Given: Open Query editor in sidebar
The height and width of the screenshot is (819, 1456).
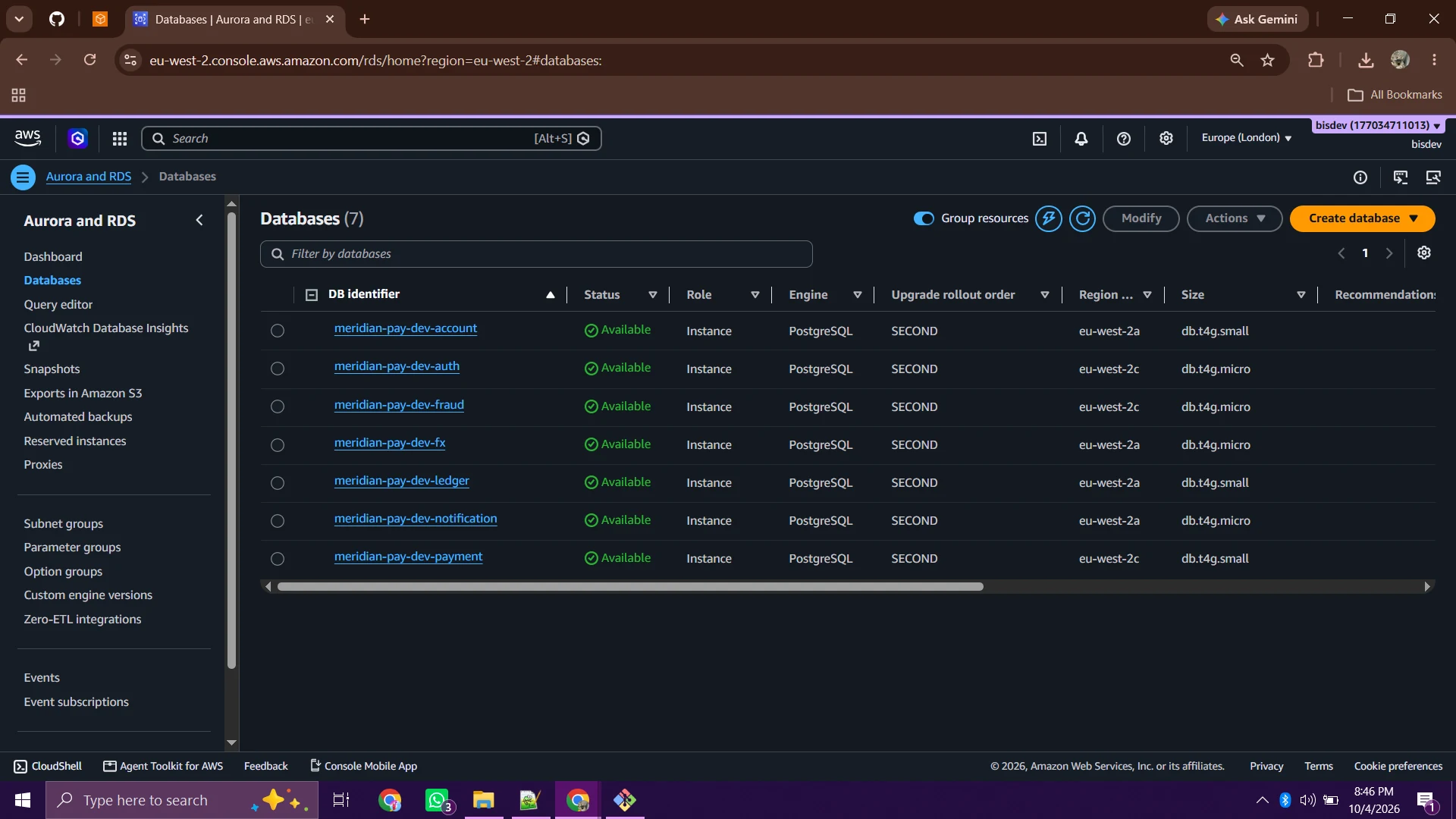Looking at the screenshot, I should (58, 305).
